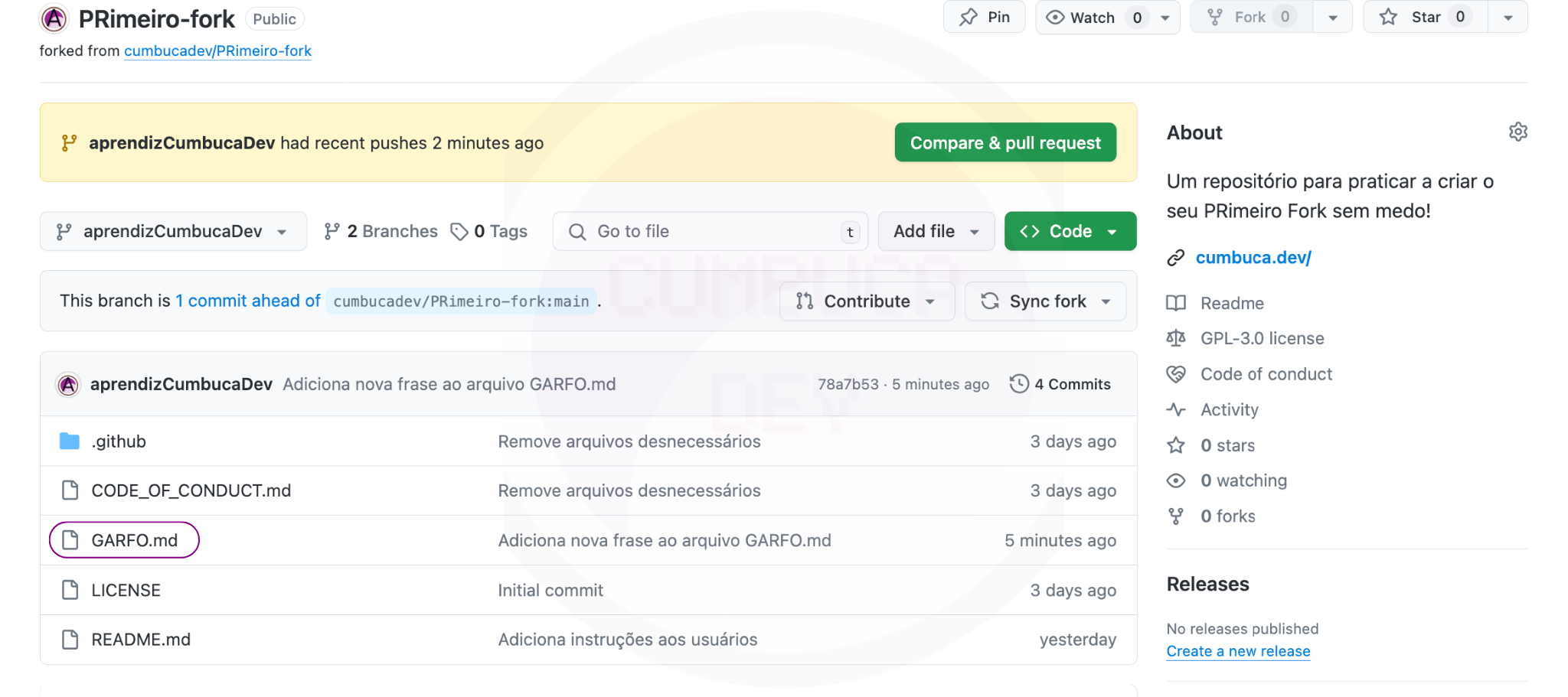Expand the aprendizCumbucaDev branch selector

(173, 232)
